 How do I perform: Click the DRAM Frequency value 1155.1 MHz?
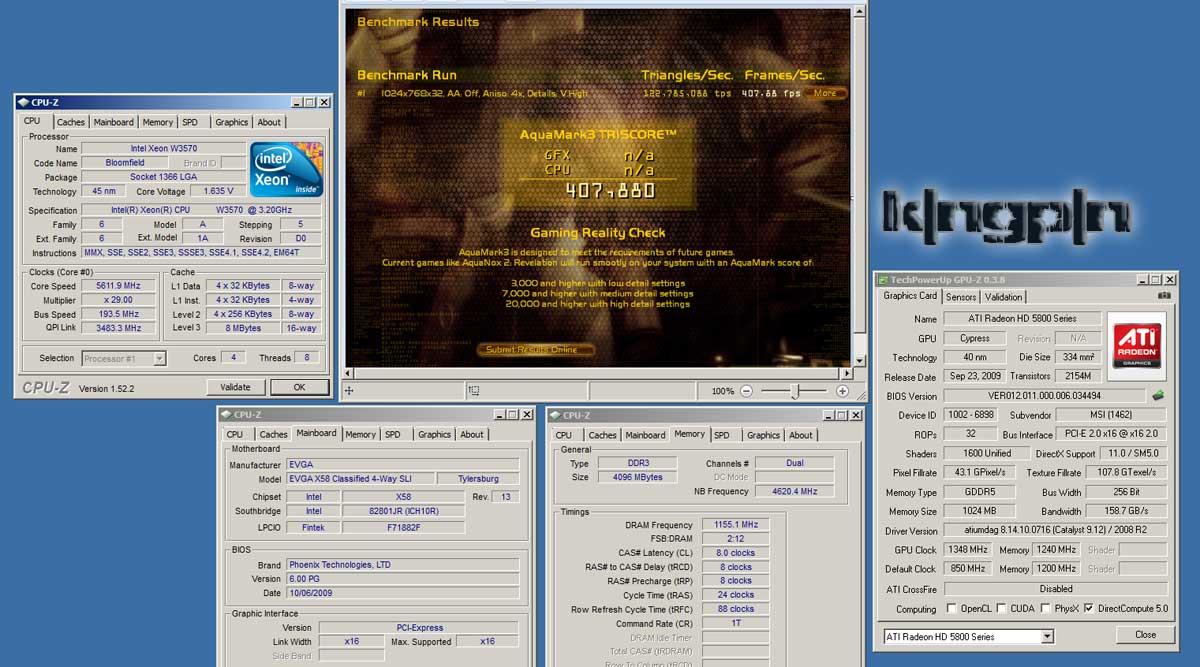point(733,525)
